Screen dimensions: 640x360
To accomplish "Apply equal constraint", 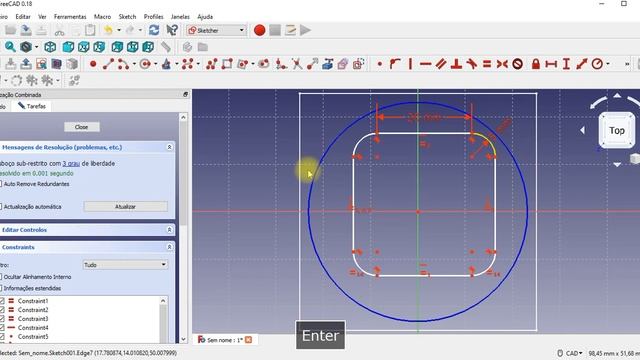I will [487, 64].
